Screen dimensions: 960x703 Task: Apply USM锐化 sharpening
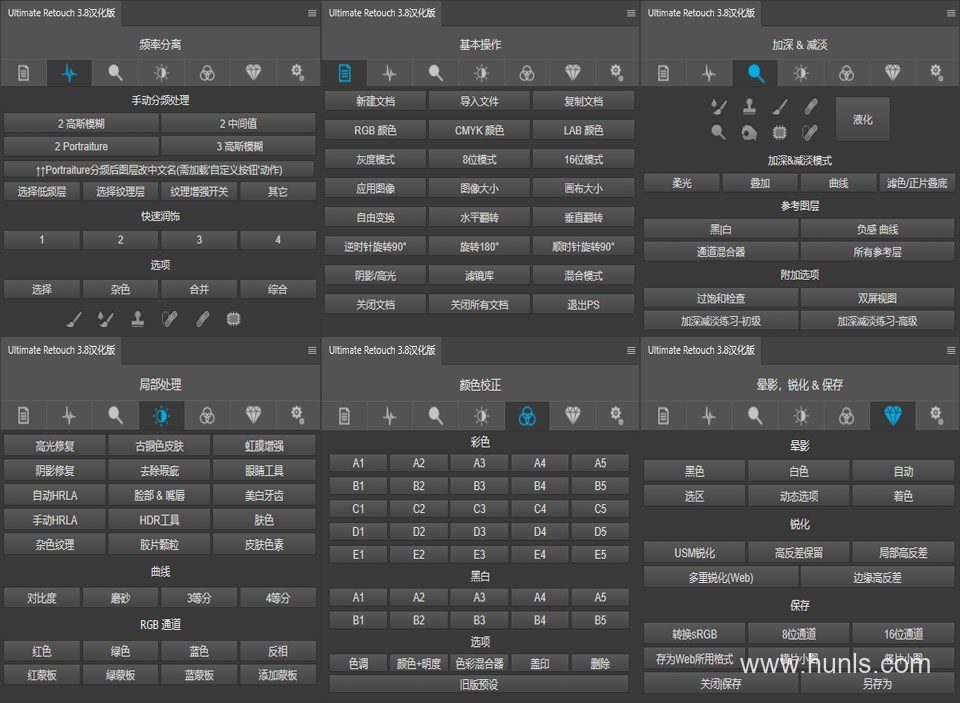pos(694,553)
